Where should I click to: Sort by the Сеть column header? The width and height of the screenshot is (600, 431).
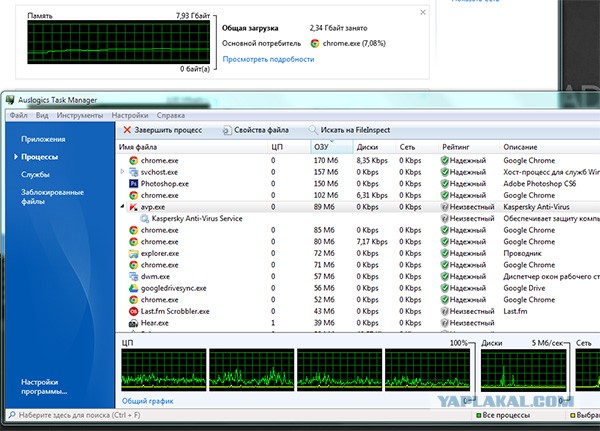tap(417, 147)
